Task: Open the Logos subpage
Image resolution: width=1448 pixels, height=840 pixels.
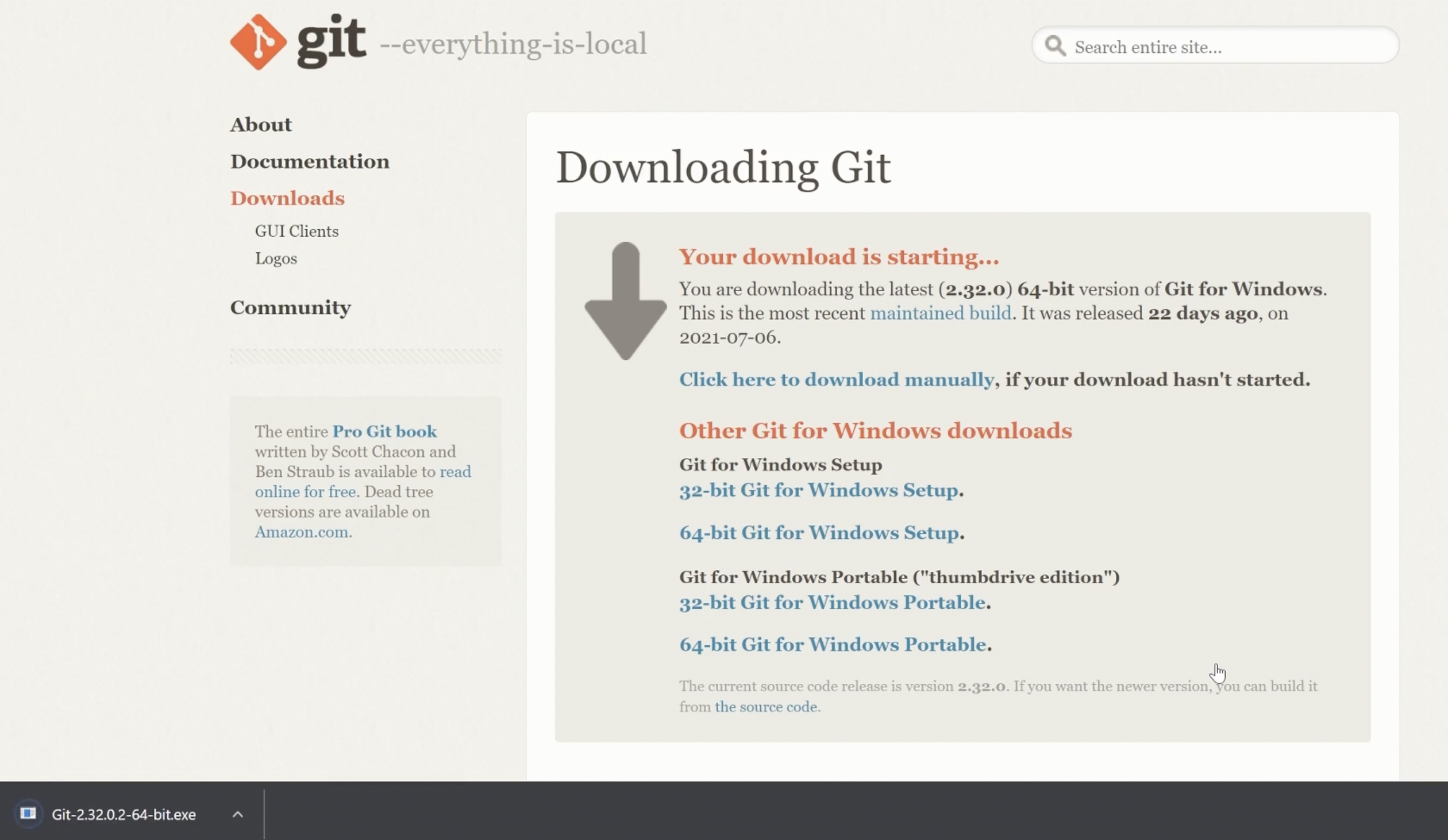Action: 276,259
